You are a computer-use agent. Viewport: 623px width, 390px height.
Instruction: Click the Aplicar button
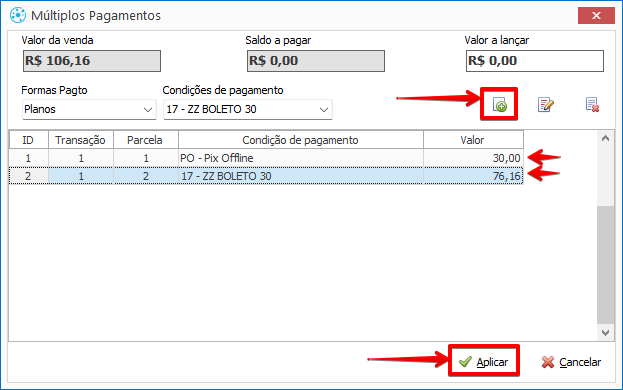click(x=484, y=362)
